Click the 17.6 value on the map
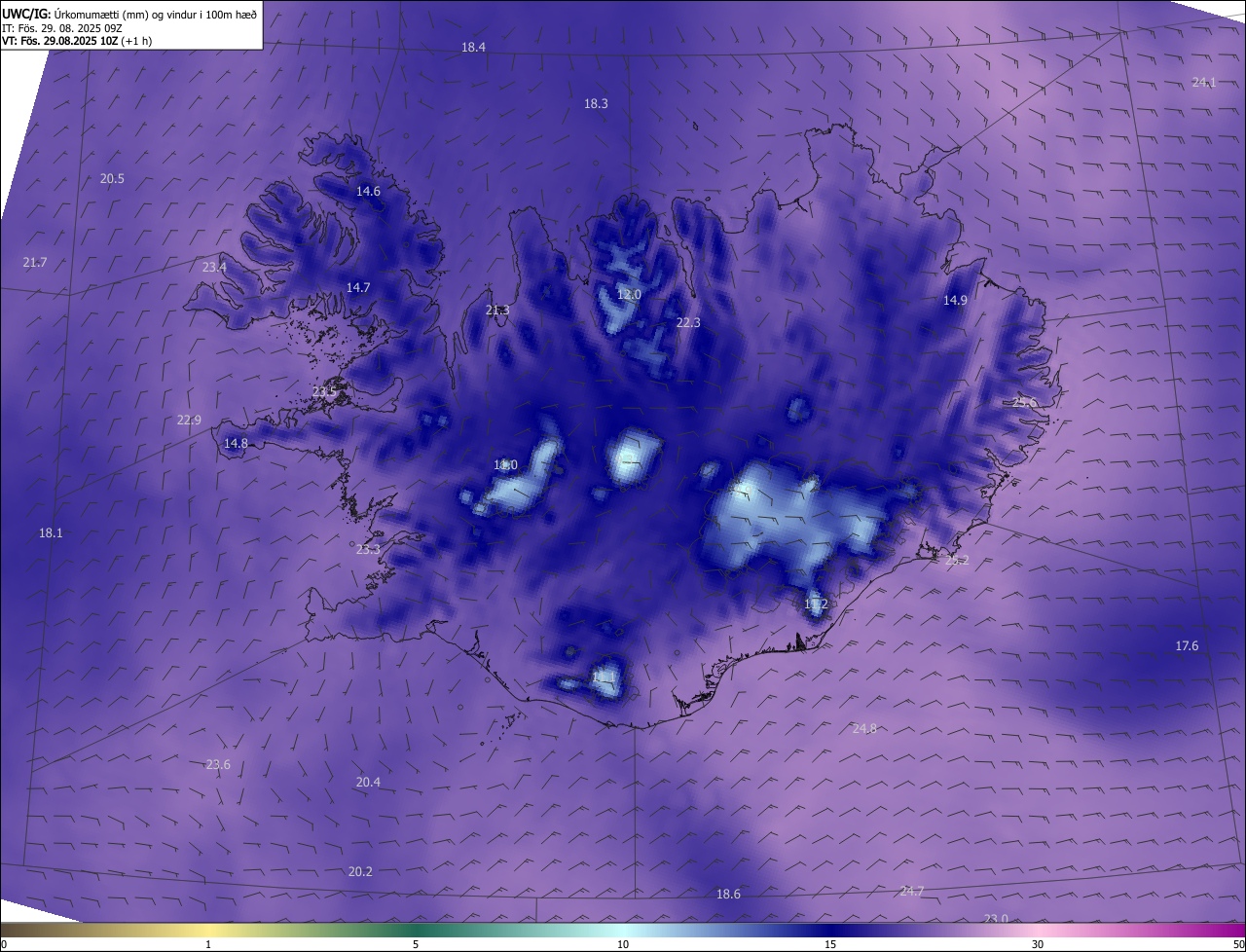Image resolution: width=1246 pixels, height=952 pixels. 1187,646
